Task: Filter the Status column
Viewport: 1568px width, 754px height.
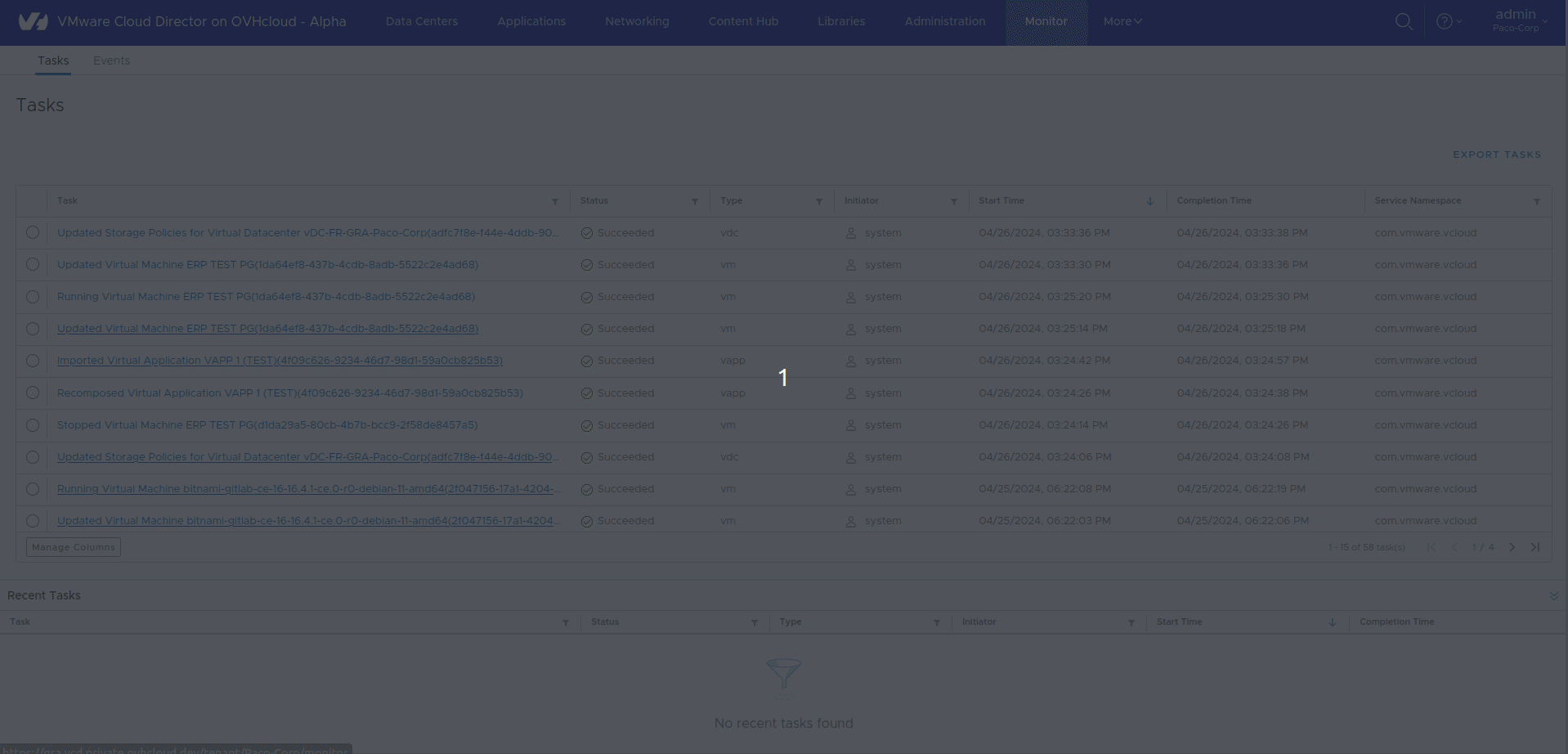Action: tap(694, 200)
